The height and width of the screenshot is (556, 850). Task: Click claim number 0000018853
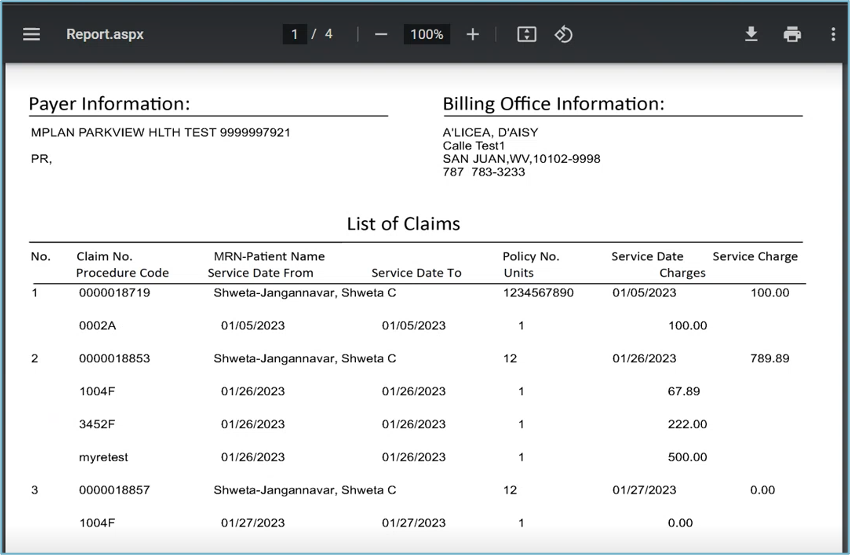coord(114,358)
